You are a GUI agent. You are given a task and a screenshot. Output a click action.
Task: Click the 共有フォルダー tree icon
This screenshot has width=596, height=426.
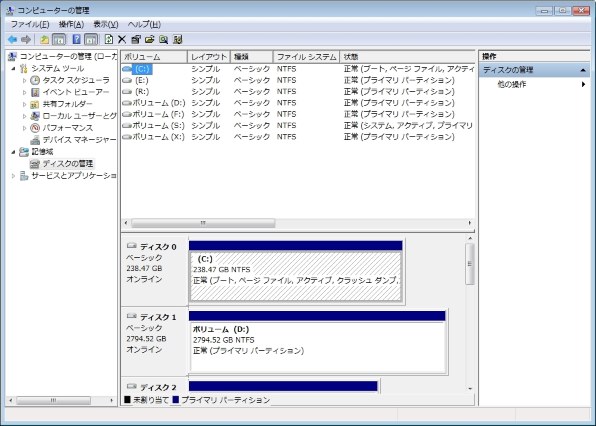click(x=35, y=104)
